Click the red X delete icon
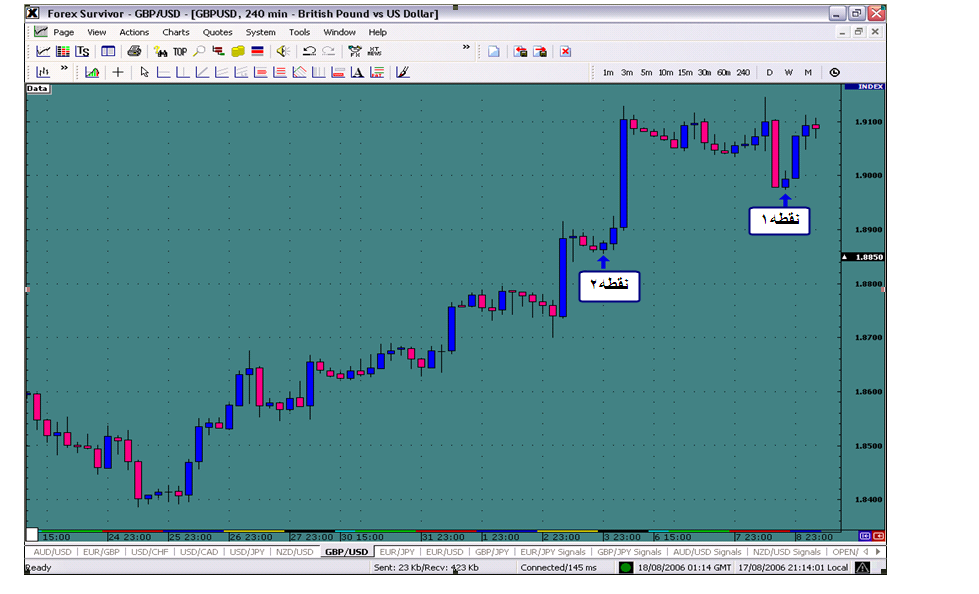 click(x=565, y=51)
